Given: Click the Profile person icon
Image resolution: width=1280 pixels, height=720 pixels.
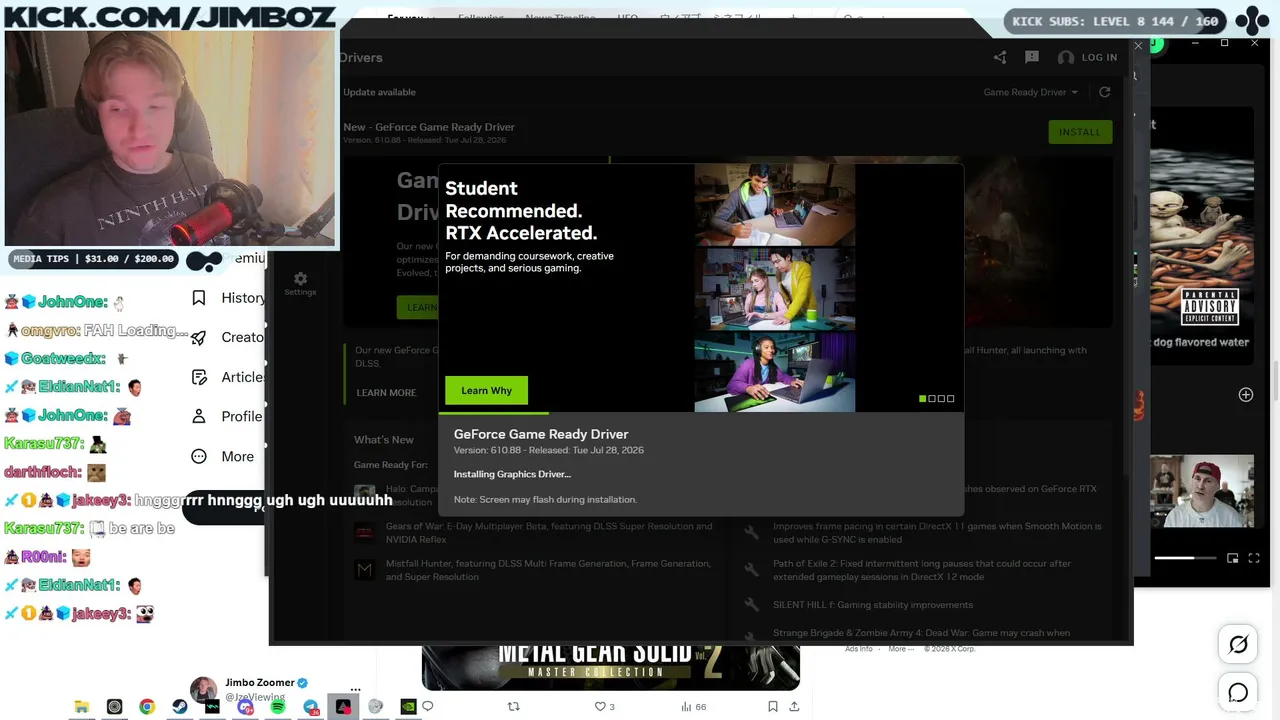Looking at the screenshot, I should (199, 417).
